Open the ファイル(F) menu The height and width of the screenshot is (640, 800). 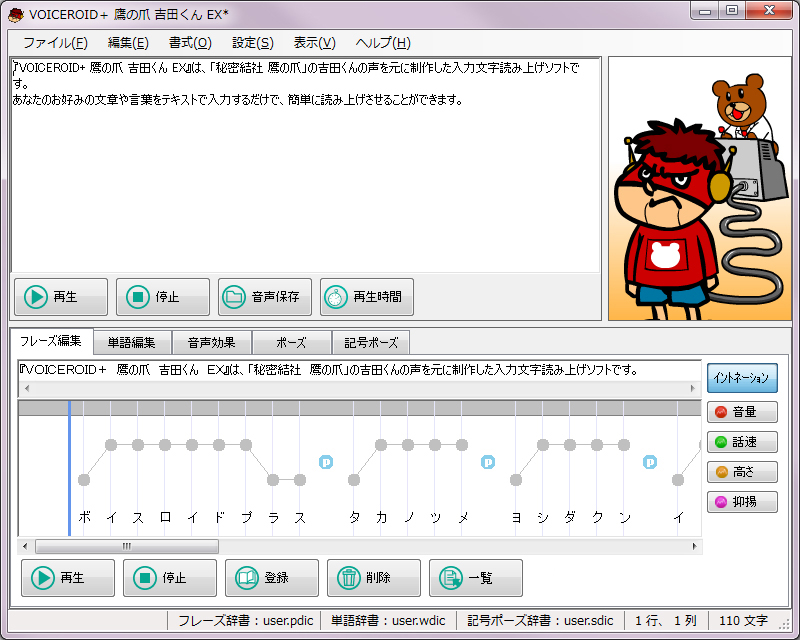coord(55,43)
